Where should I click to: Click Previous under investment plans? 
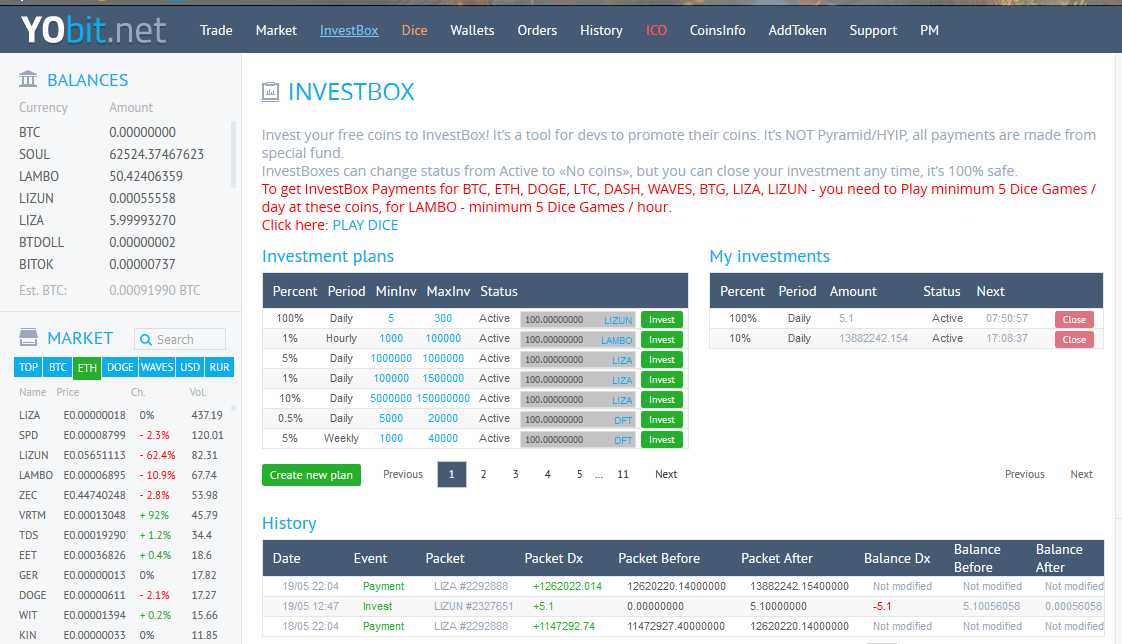point(403,474)
